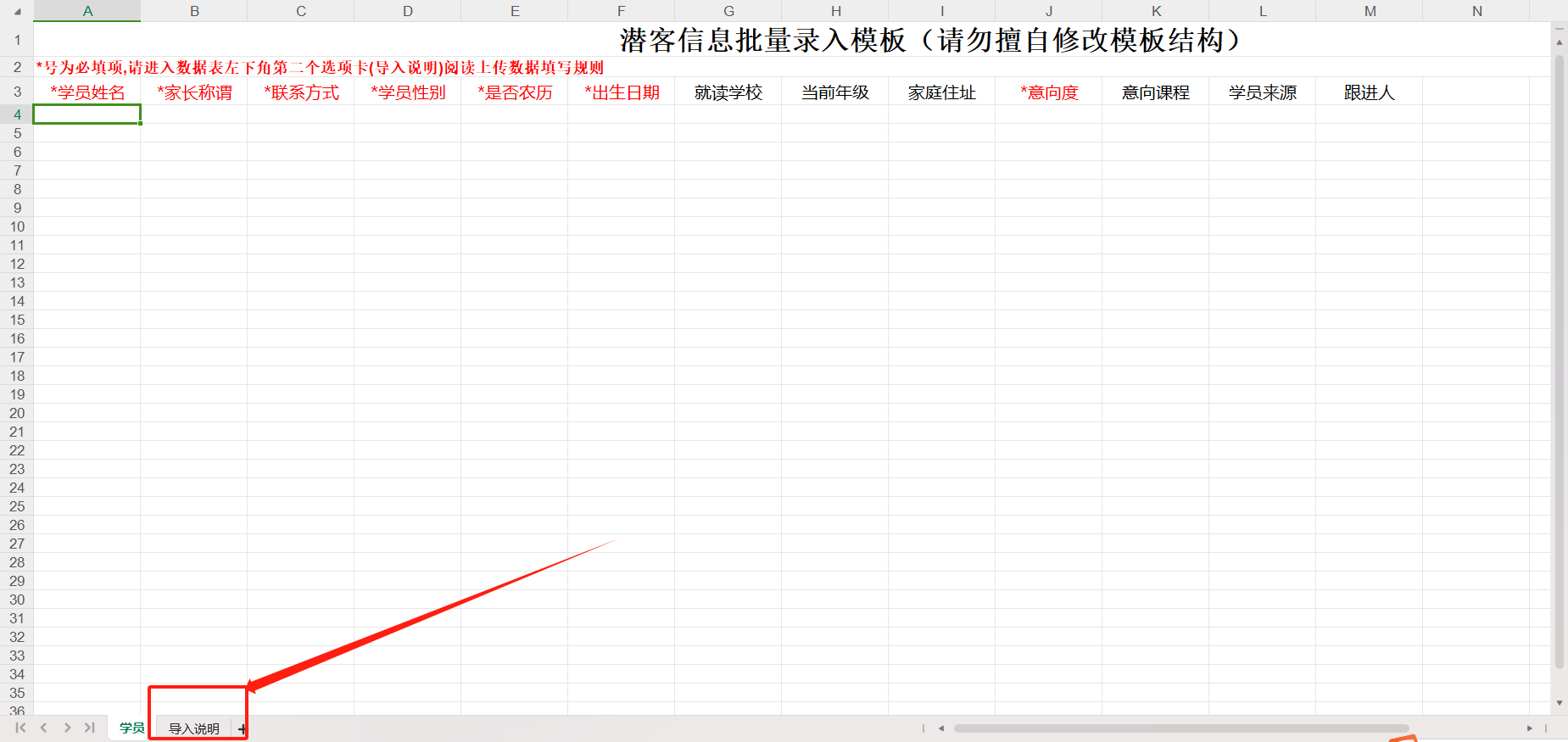
Task: Switch to the 导入说明 sheet tab
Action: click(x=193, y=728)
